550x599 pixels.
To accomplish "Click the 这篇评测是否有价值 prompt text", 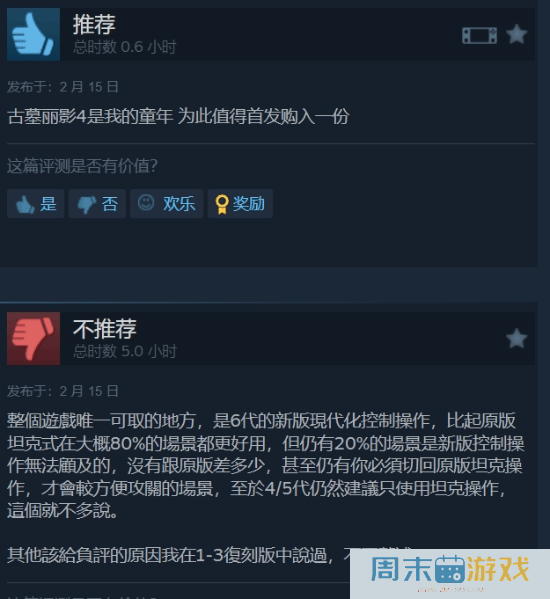I will (x=82, y=166).
